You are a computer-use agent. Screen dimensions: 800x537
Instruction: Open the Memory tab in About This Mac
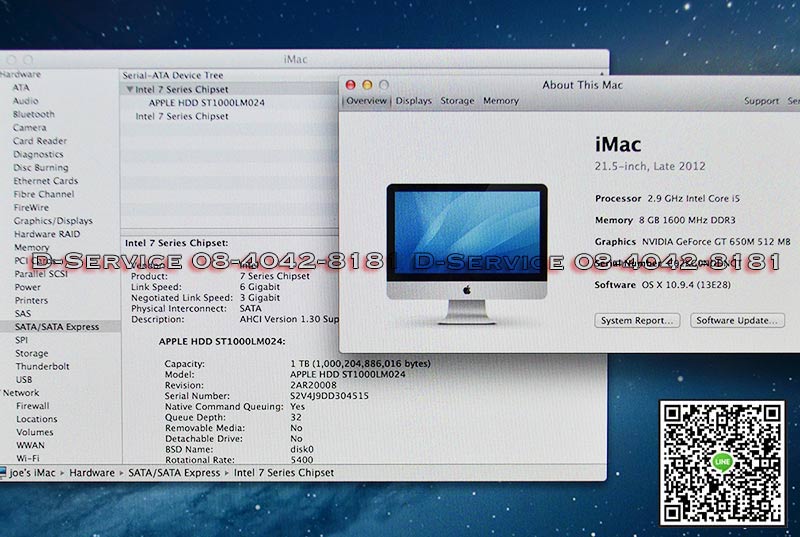(501, 101)
